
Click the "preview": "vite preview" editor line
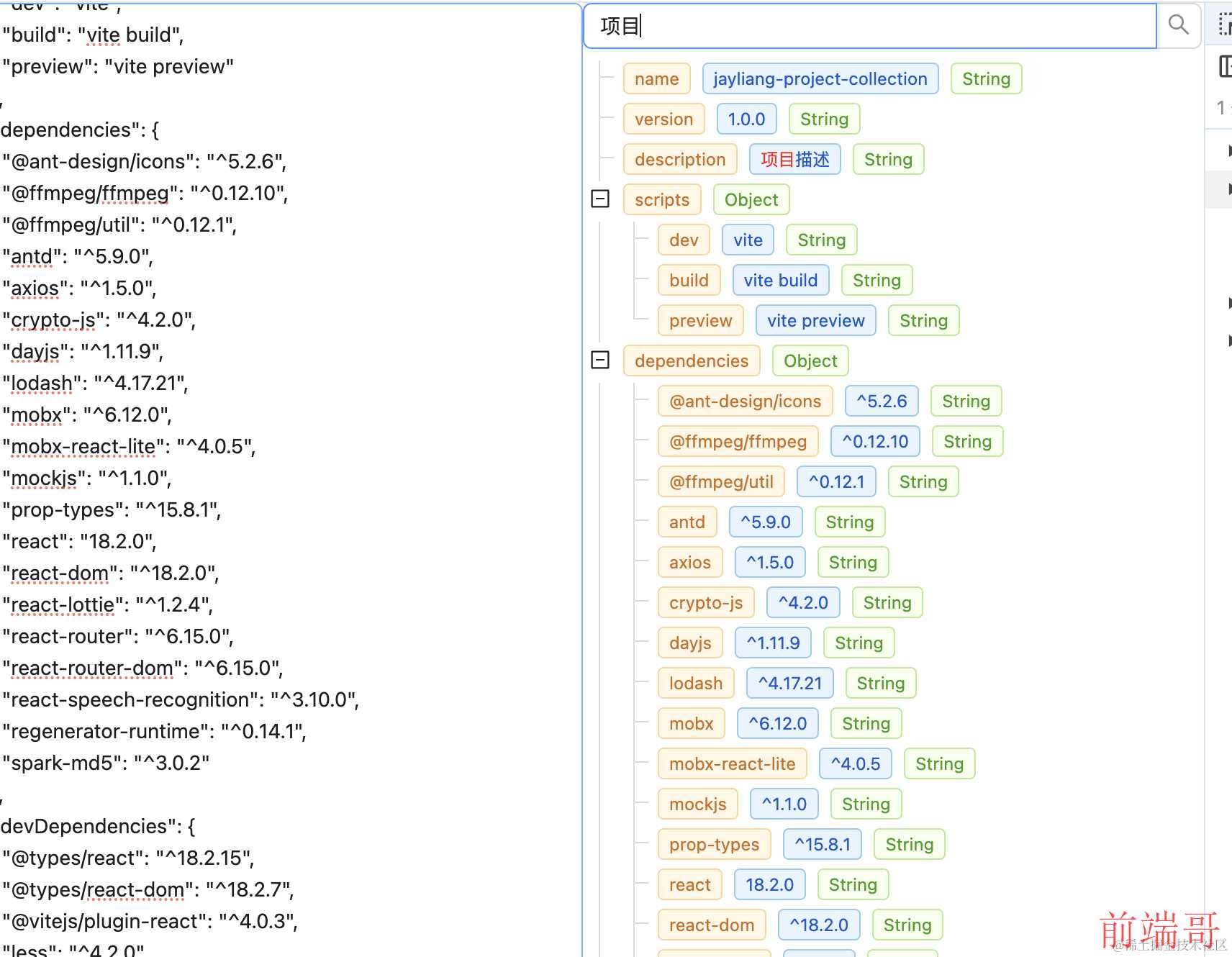pyautogui.click(x=119, y=67)
